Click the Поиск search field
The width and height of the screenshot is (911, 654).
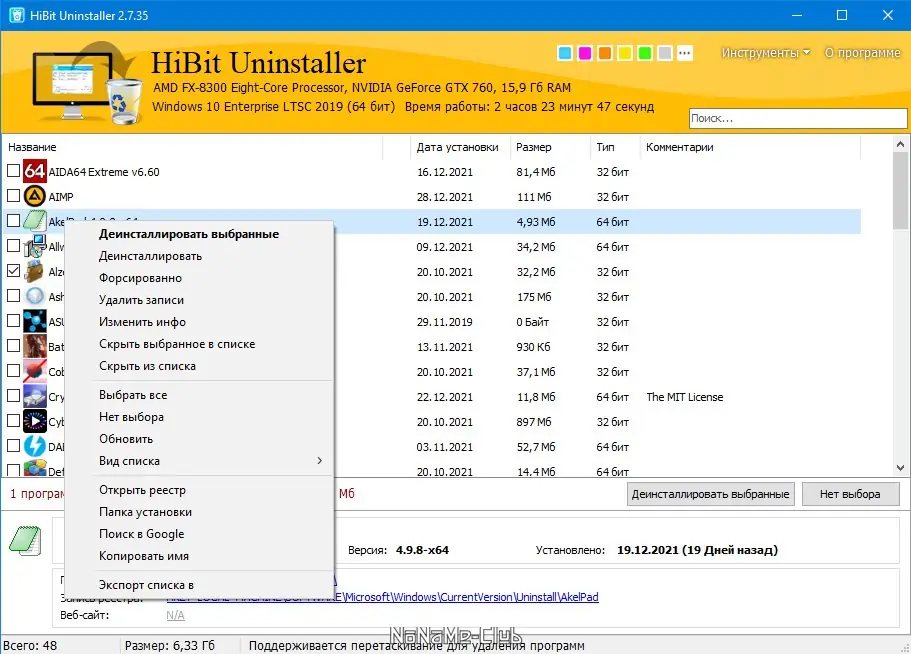[798, 118]
